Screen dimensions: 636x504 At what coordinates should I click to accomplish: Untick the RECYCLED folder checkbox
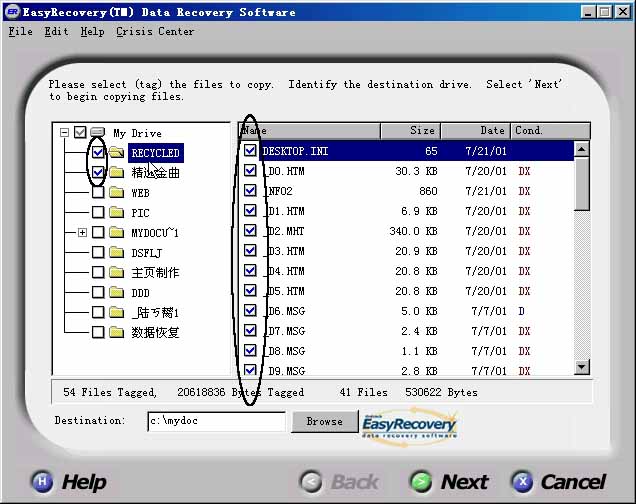tap(98, 152)
